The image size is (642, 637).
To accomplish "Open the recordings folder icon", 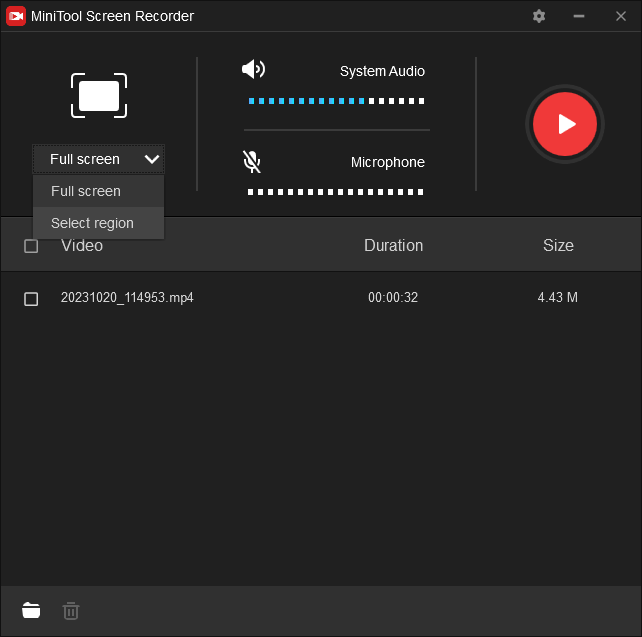I will pyautogui.click(x=31, y=610).
